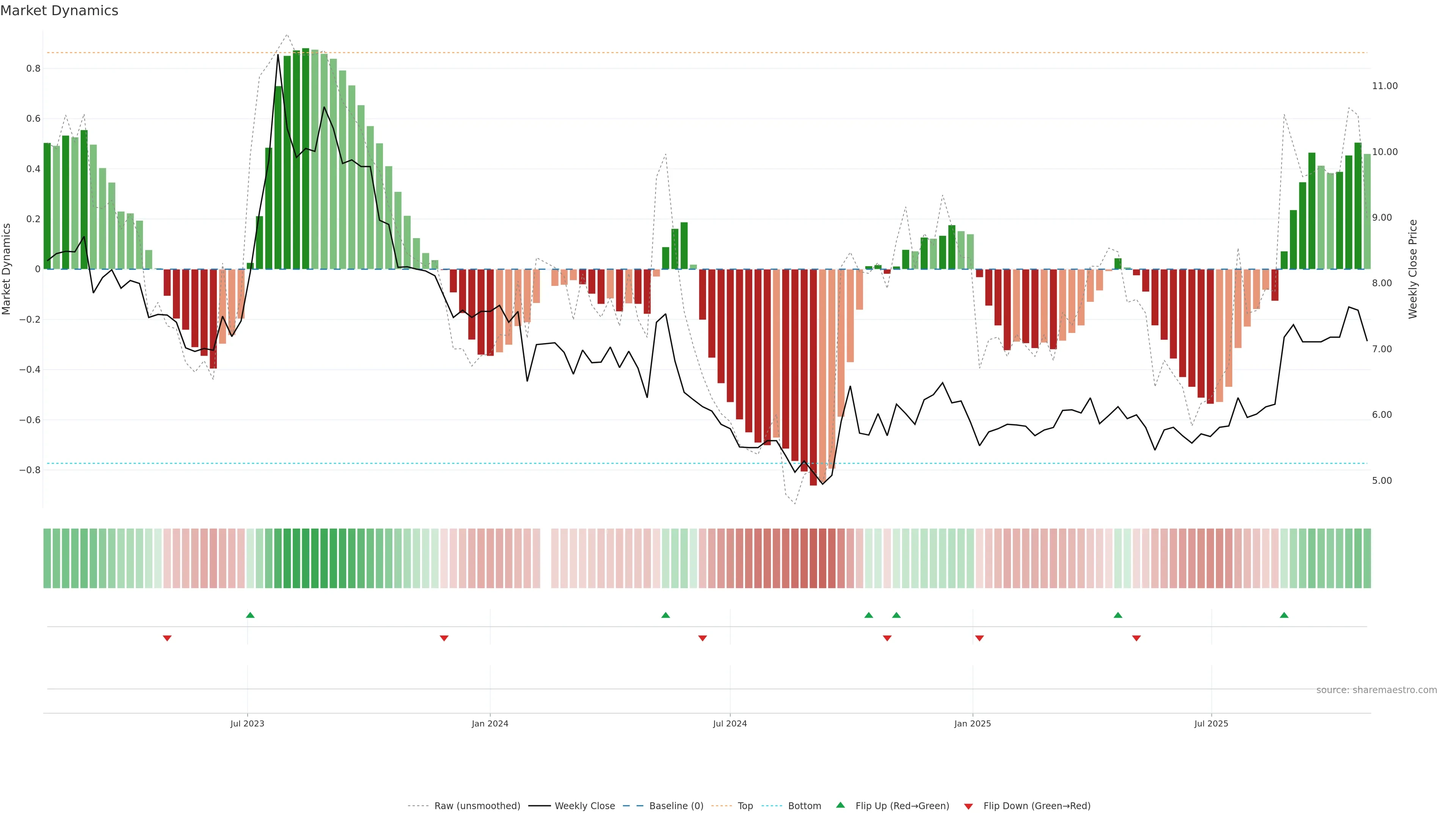Click the Jul 2025 x-axis label

(x=1211, y=723)
